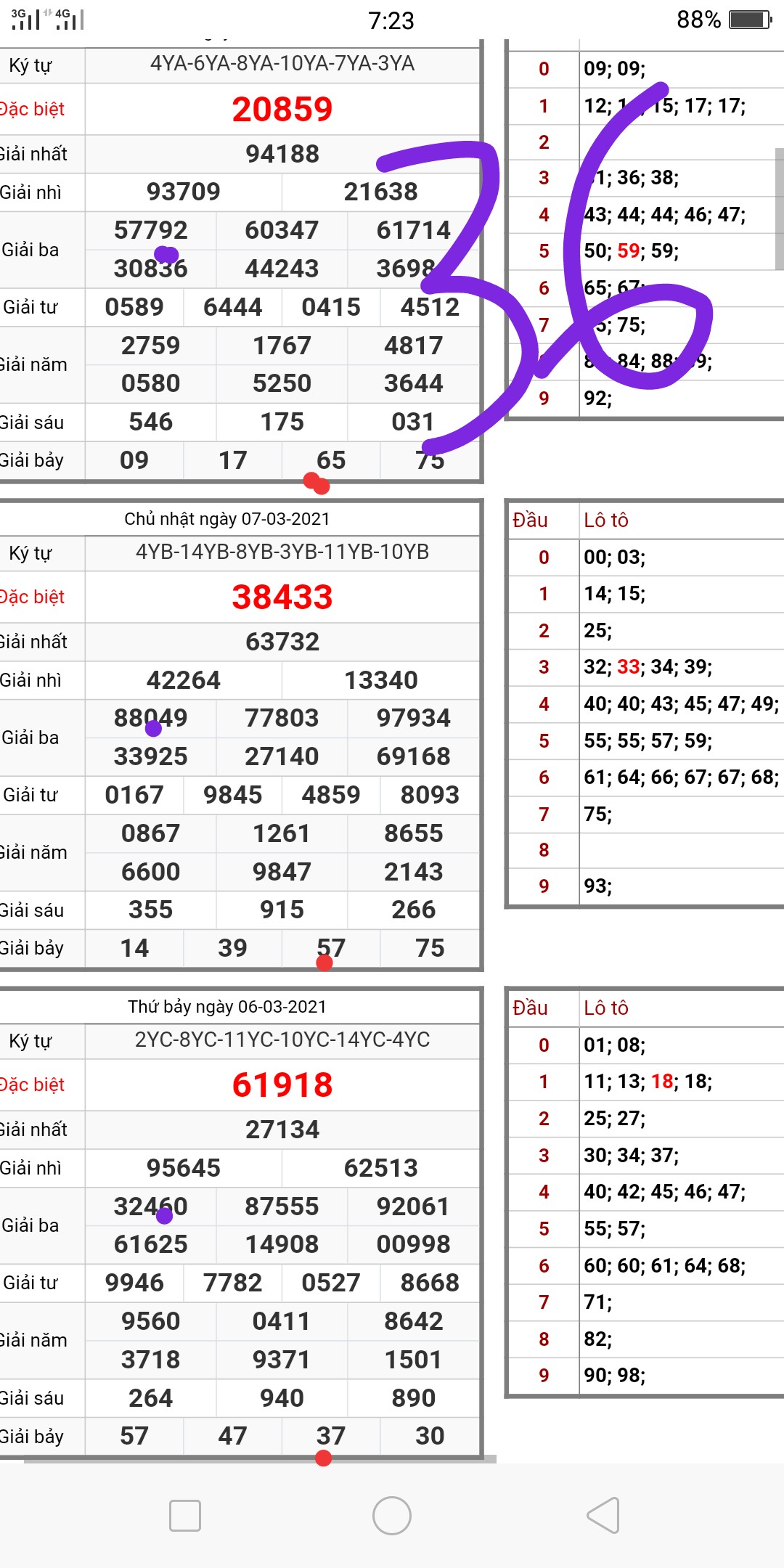Open recent apps with square button
This screenshot has height=1568, width=784.
184,1515
